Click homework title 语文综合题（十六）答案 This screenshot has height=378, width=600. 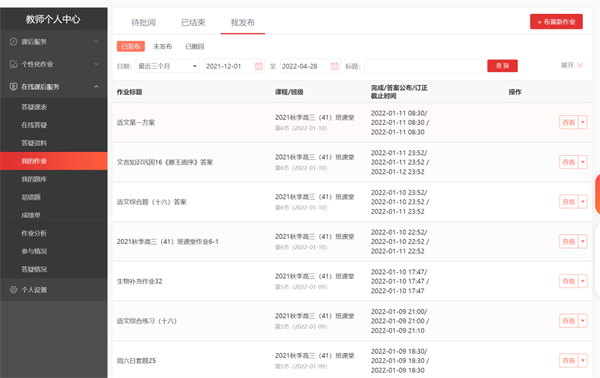tap(152, 202)
